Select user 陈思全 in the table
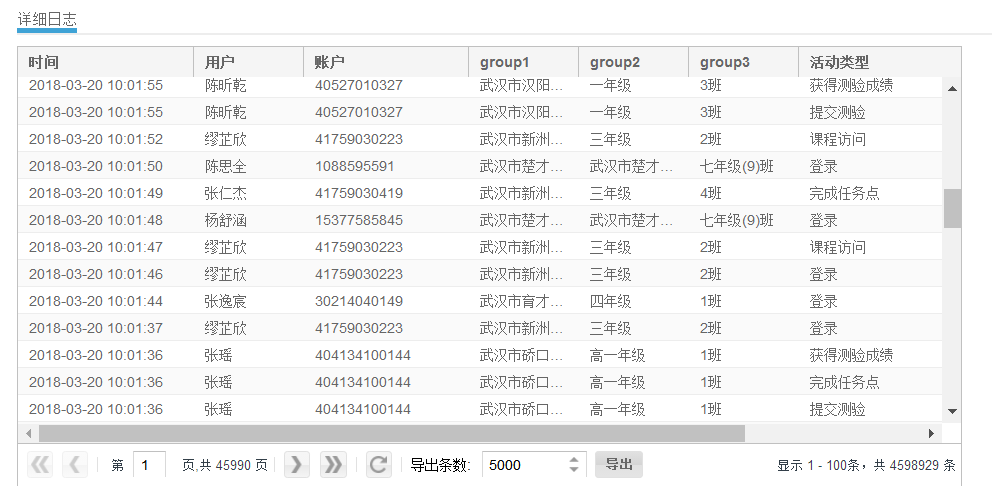992x489 pixels. pos(225,166)
